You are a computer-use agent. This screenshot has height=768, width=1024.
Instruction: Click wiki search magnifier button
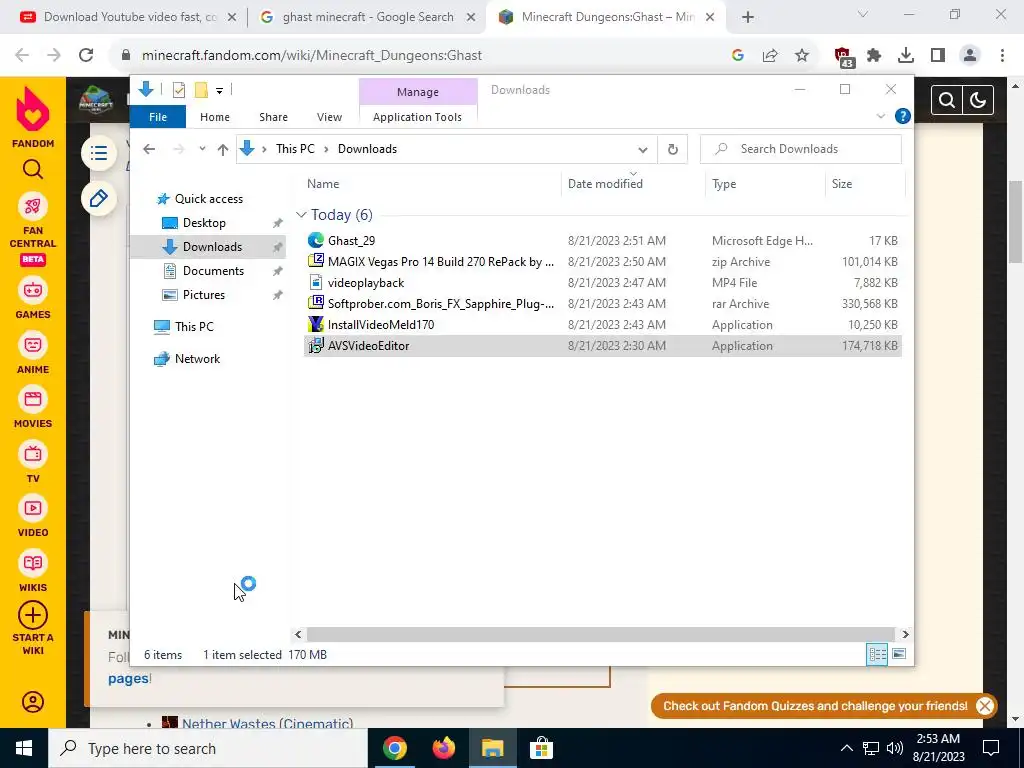(x=947, y=100)
